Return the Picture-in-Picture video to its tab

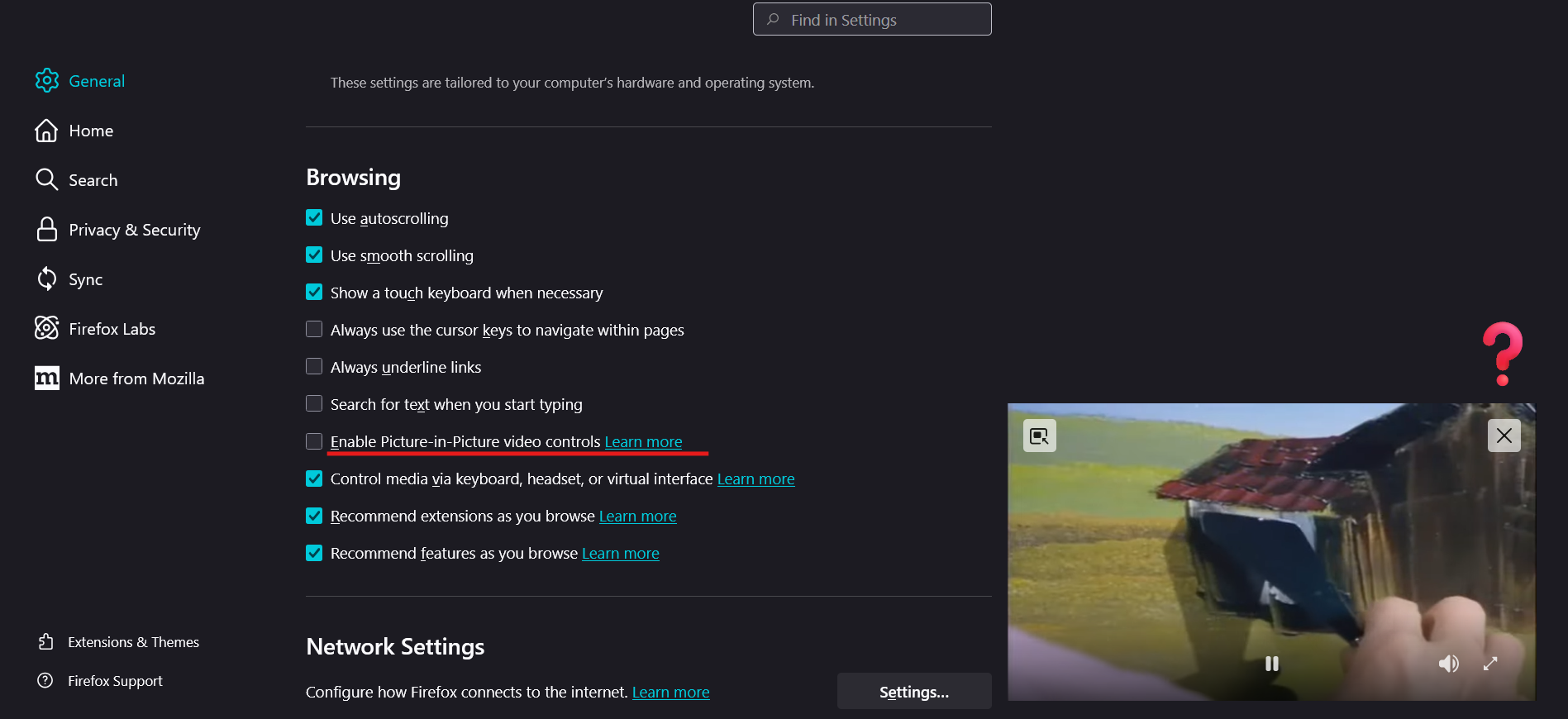1039,436
